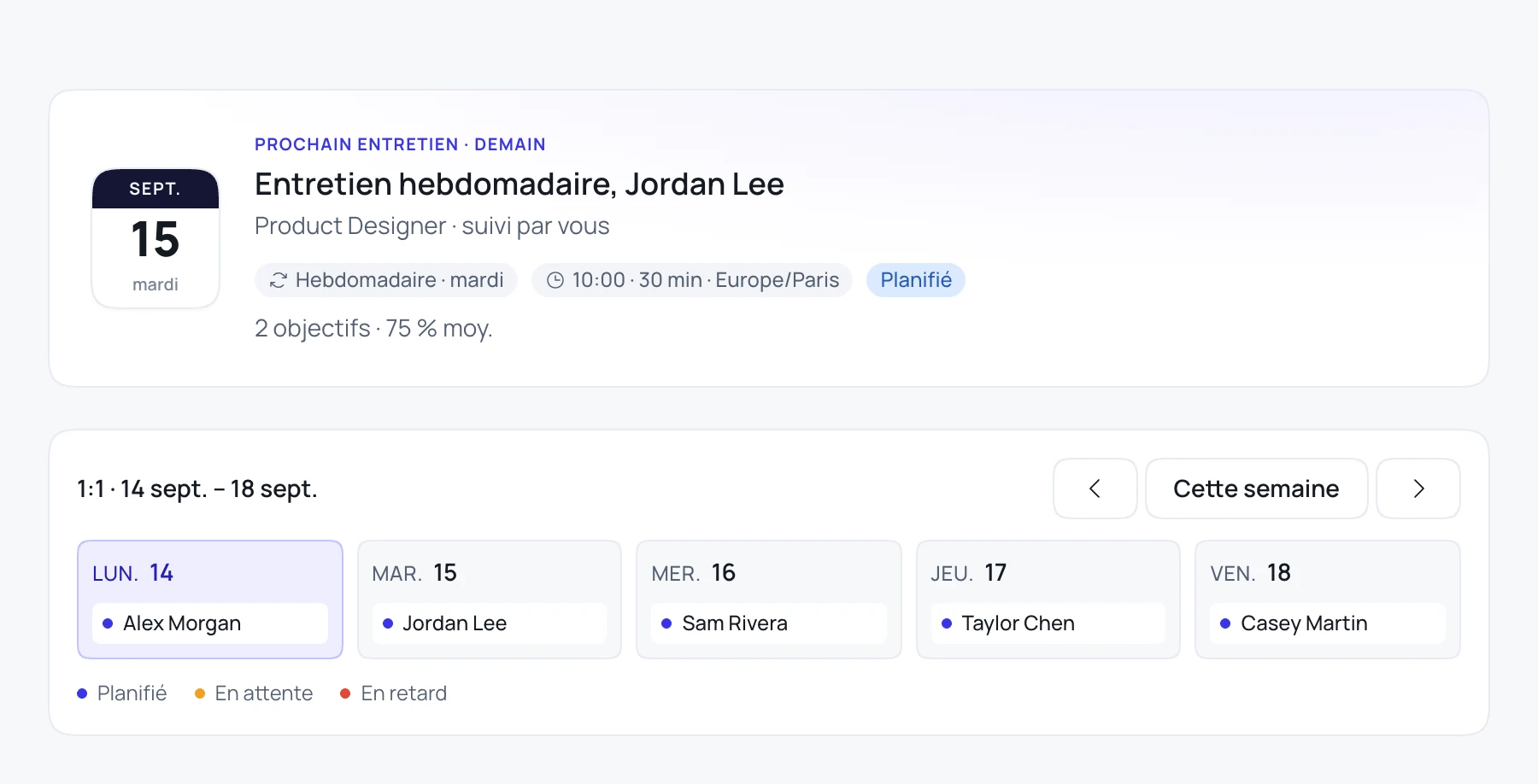Click the recurrence icon beside Hebdomadaire
Screen dimensions: 1538x784
tap(278, 280)
